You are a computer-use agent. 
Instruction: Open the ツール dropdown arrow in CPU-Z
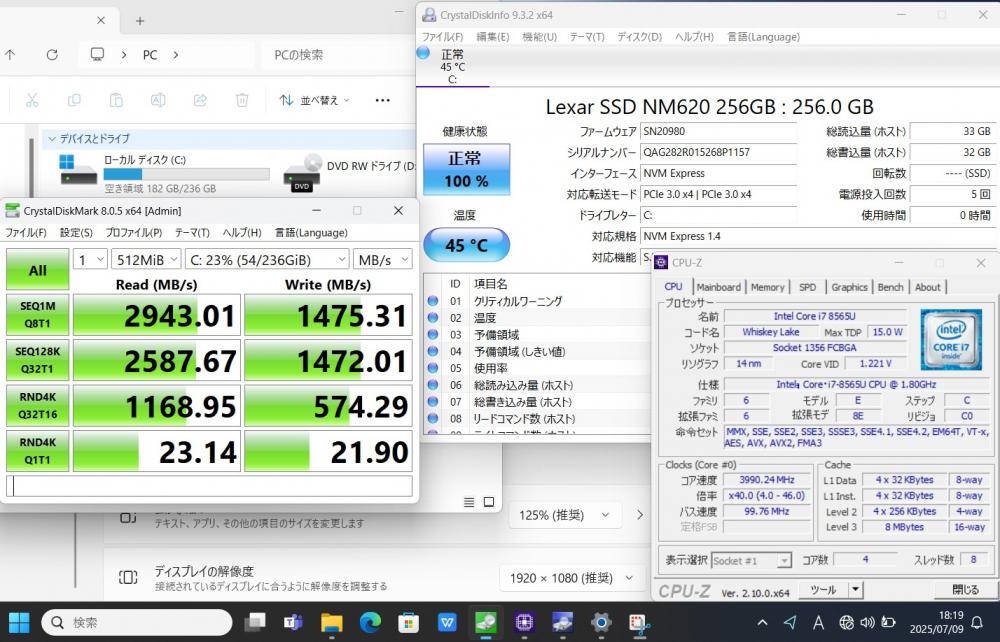pos(856,590)
